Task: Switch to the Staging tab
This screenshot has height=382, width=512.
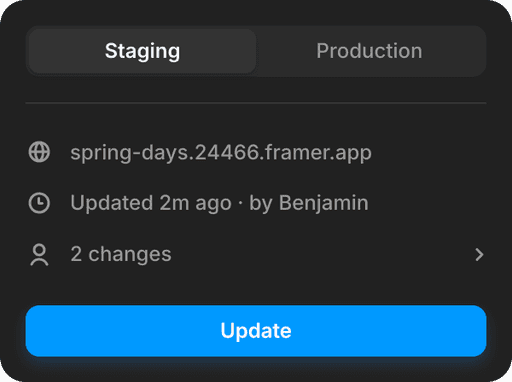Action: 142,51
